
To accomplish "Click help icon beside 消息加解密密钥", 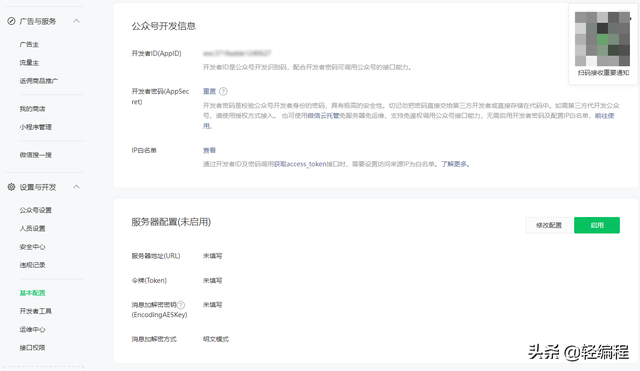I will [x=181, y=305].
